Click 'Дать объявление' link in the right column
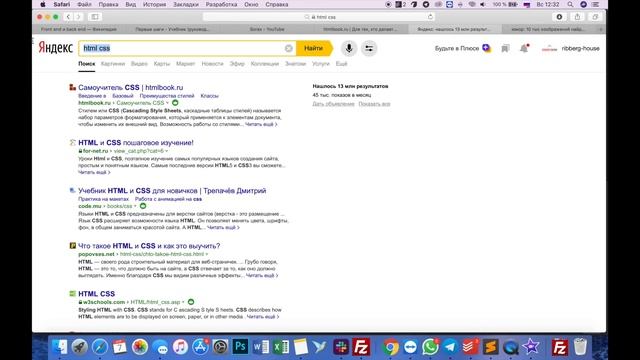 [x=333, y=104]
